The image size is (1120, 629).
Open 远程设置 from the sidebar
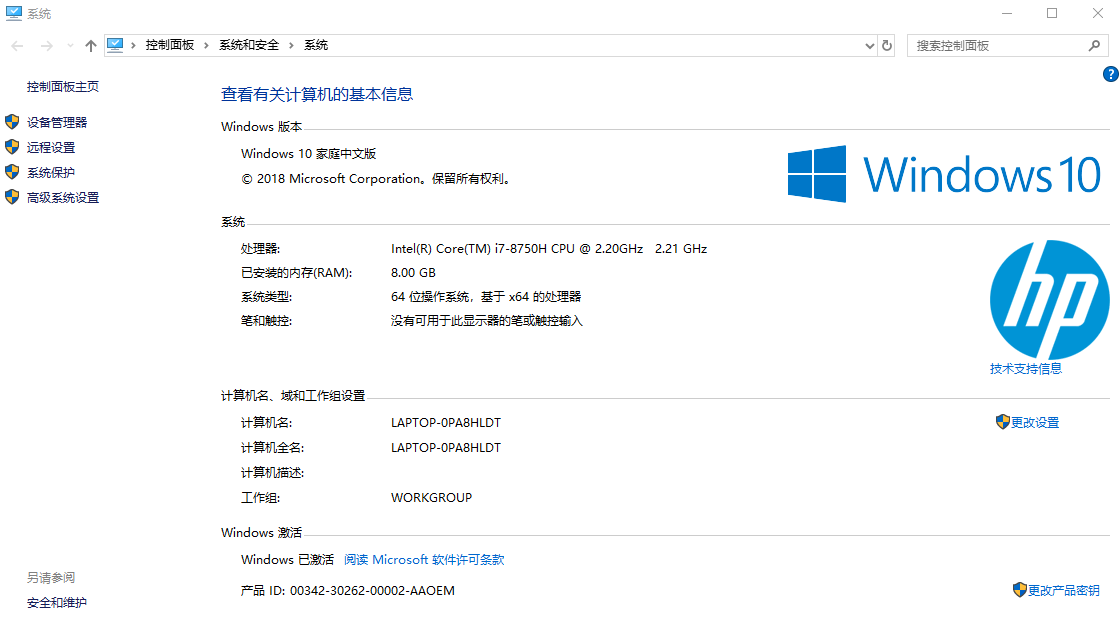(51, 148)
